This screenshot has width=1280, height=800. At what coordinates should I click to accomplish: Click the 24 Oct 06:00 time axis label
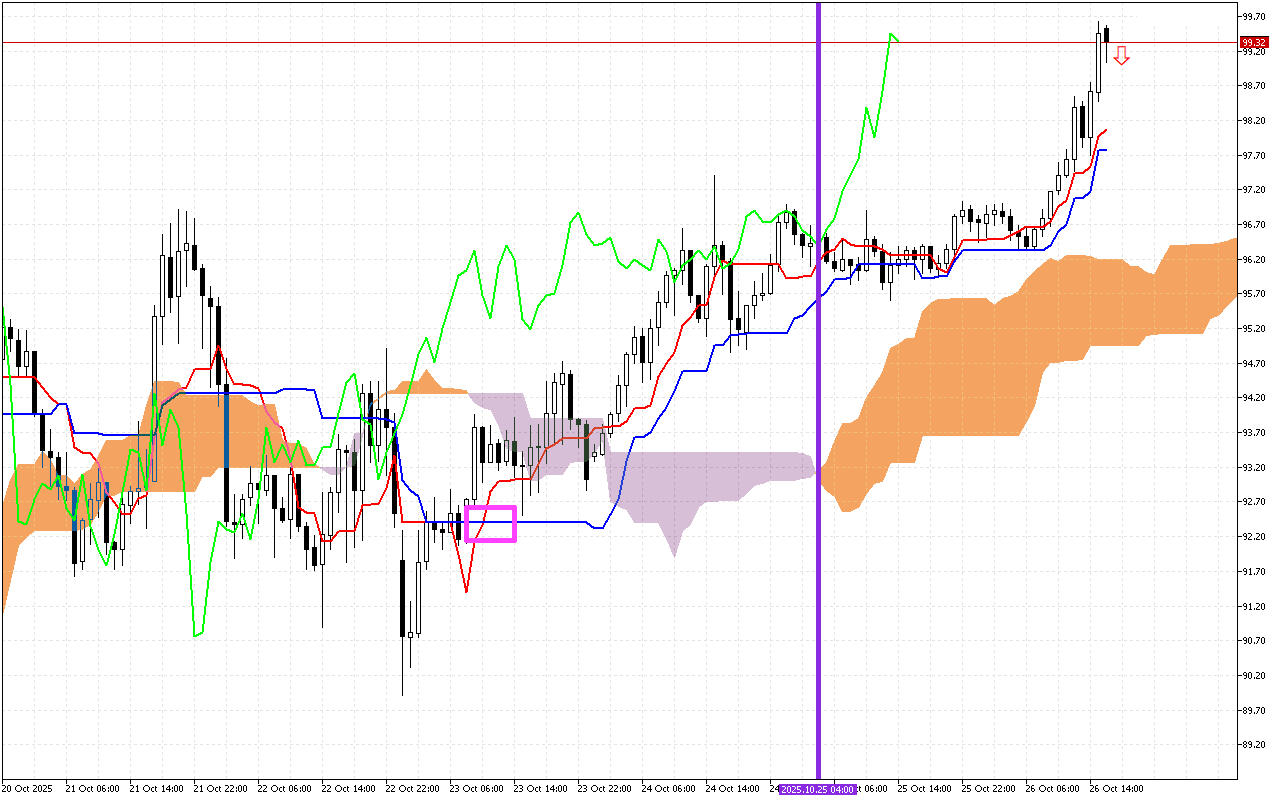[x=668, y=788]
